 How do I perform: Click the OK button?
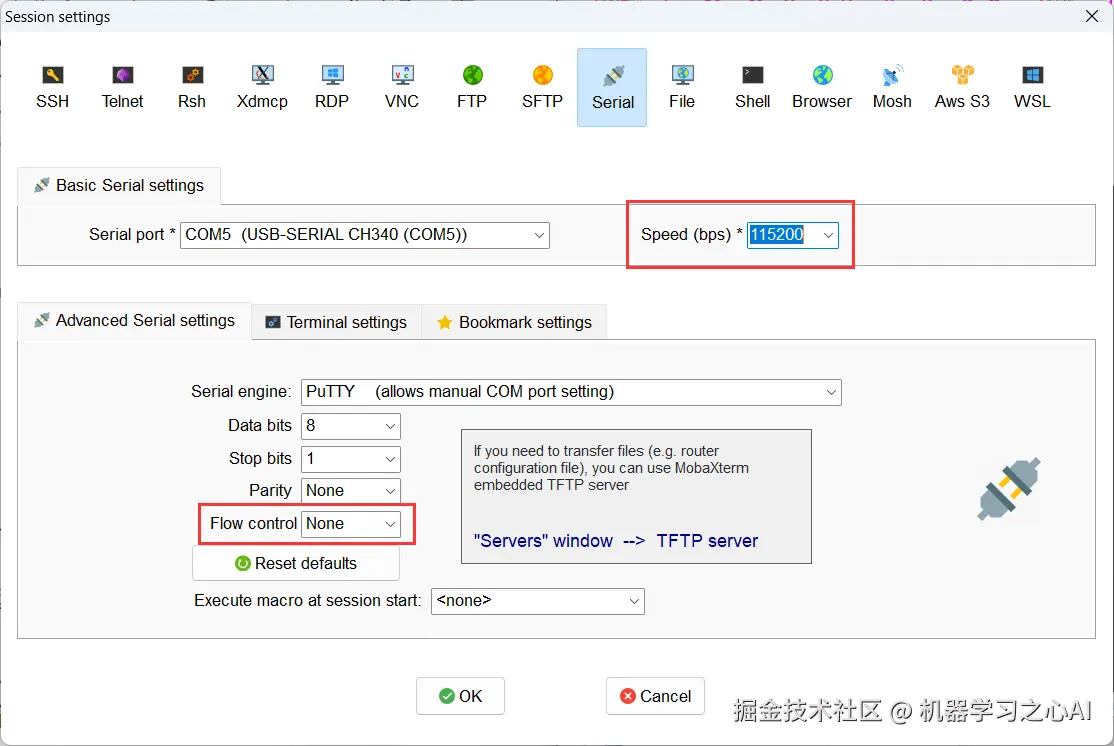tap(460, 696)
